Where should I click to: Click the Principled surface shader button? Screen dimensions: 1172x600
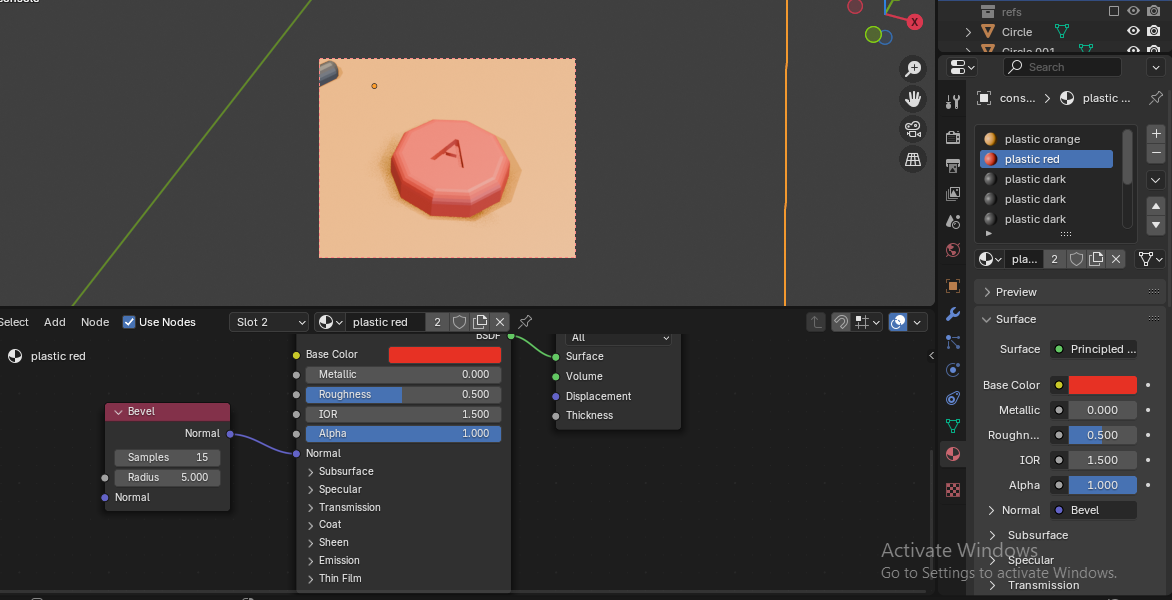click(x=1094, y=349)
